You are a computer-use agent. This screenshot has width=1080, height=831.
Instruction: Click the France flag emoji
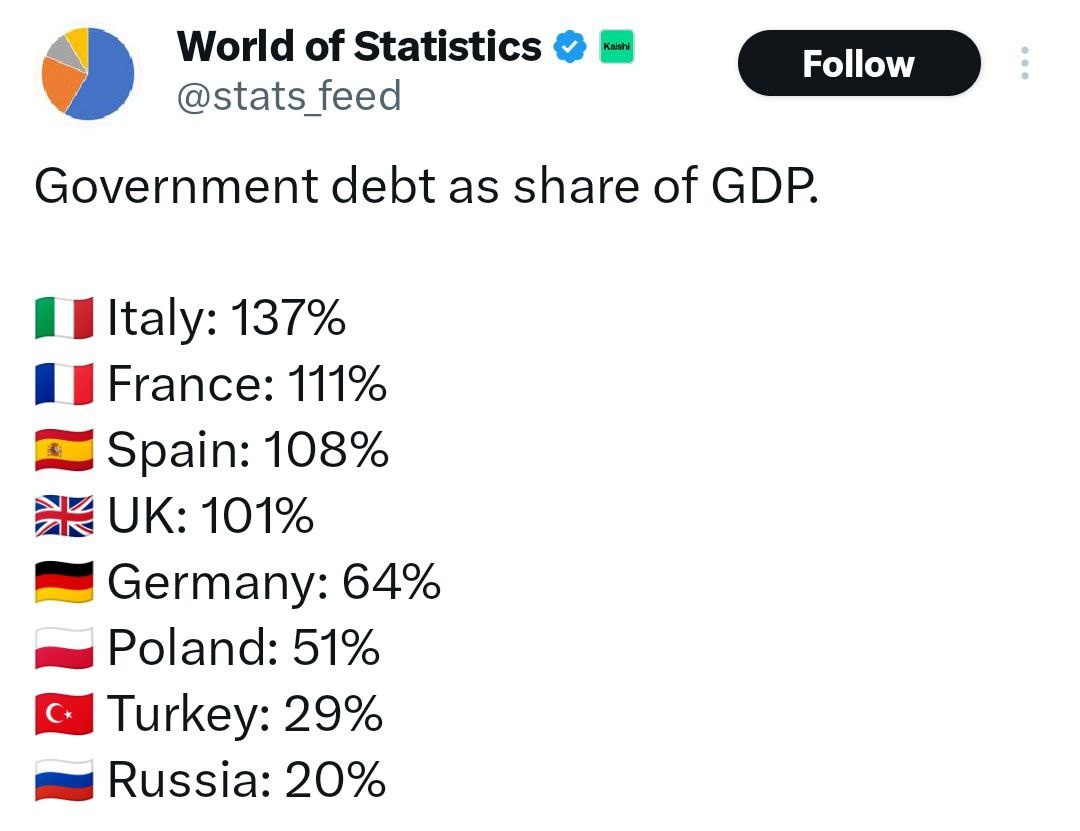click(x=64, y=384)
